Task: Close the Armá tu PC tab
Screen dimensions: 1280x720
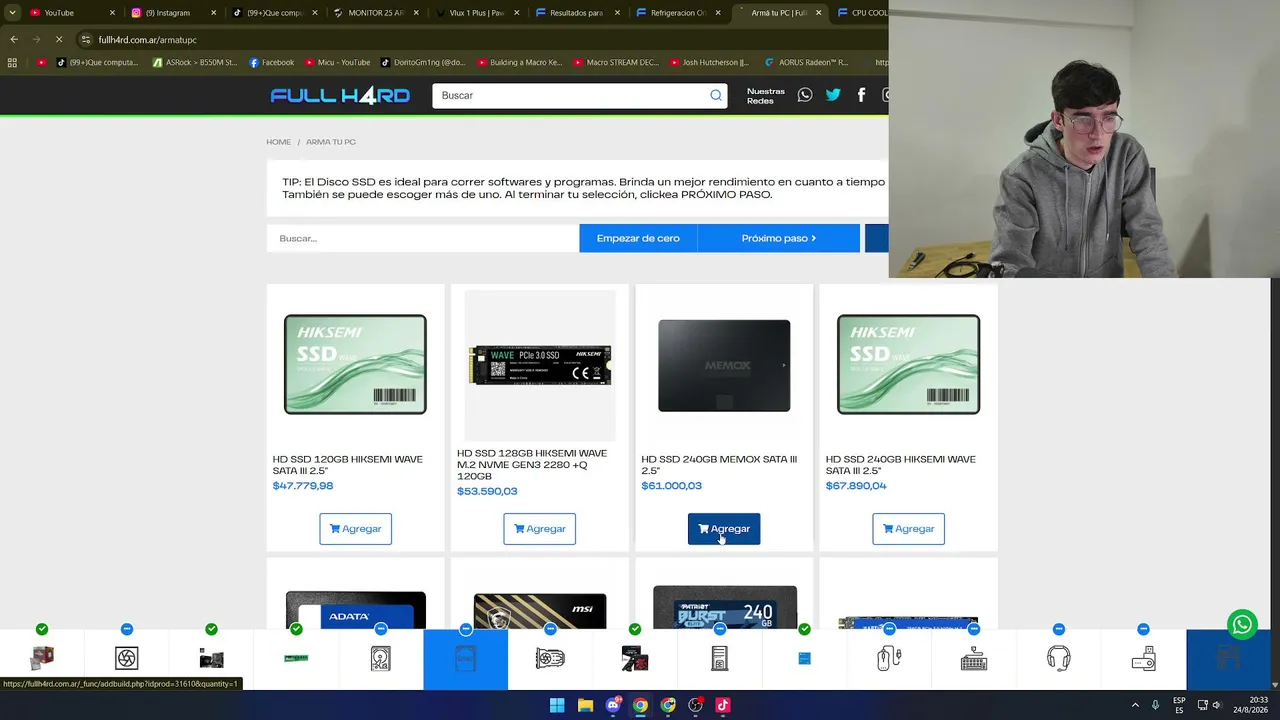Action: click(x=818, y=13)
